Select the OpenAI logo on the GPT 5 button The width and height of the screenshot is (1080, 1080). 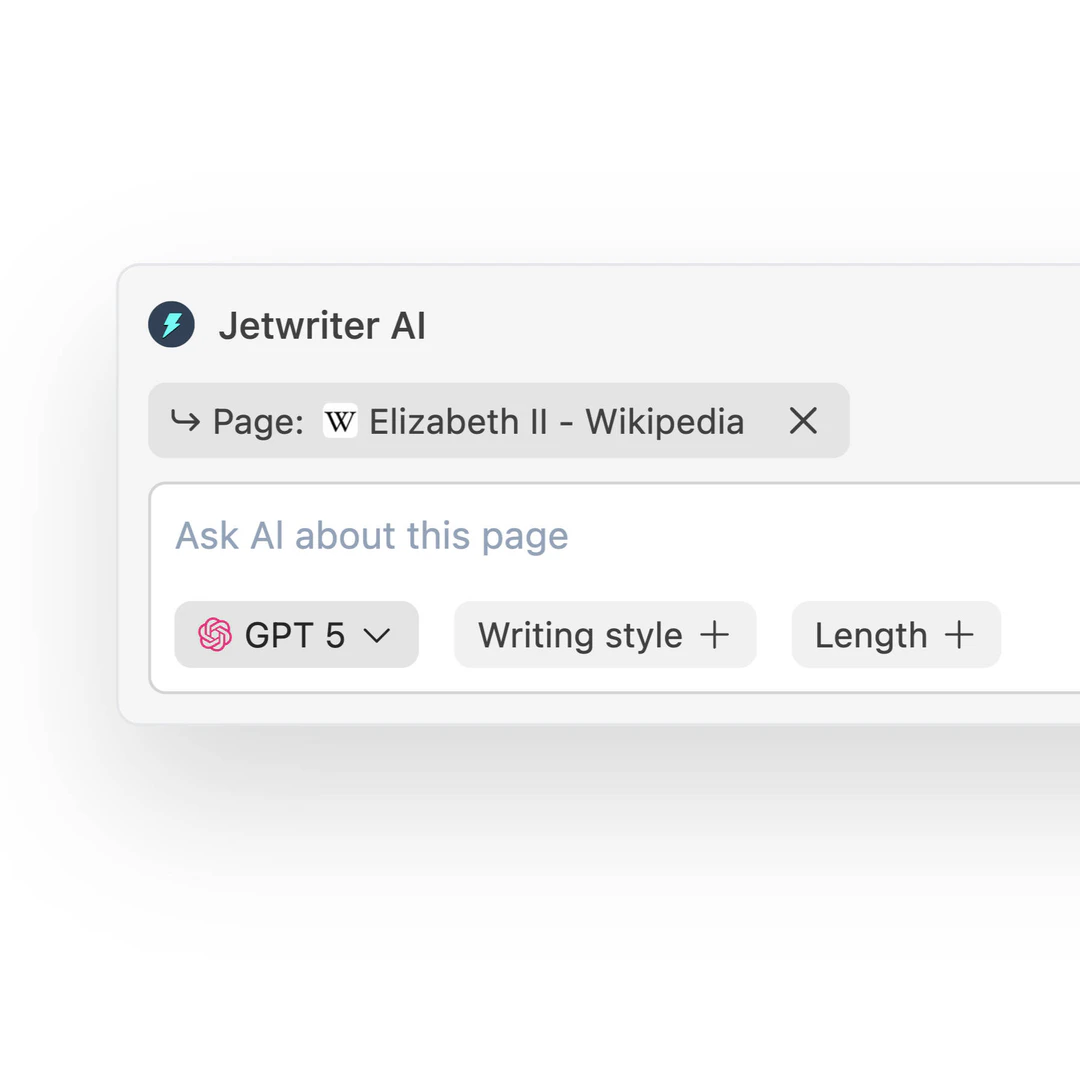(213, 634)
